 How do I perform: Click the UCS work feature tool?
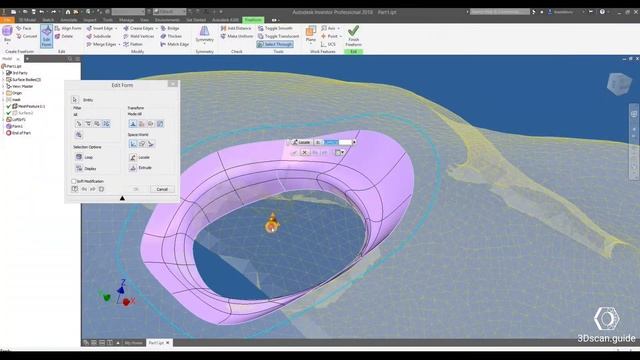[328, 44]
